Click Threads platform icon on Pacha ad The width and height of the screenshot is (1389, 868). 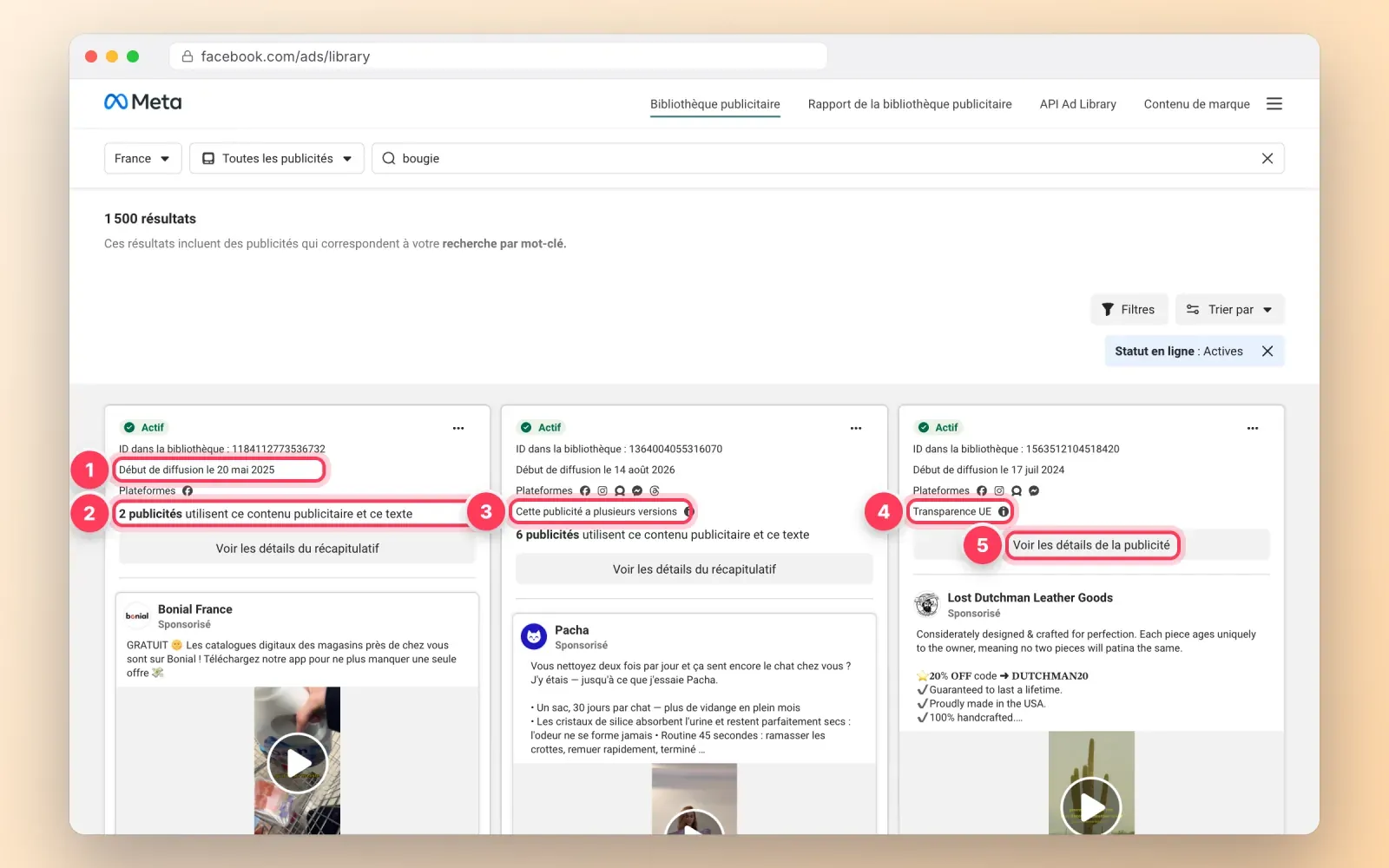tap(655, 490)
